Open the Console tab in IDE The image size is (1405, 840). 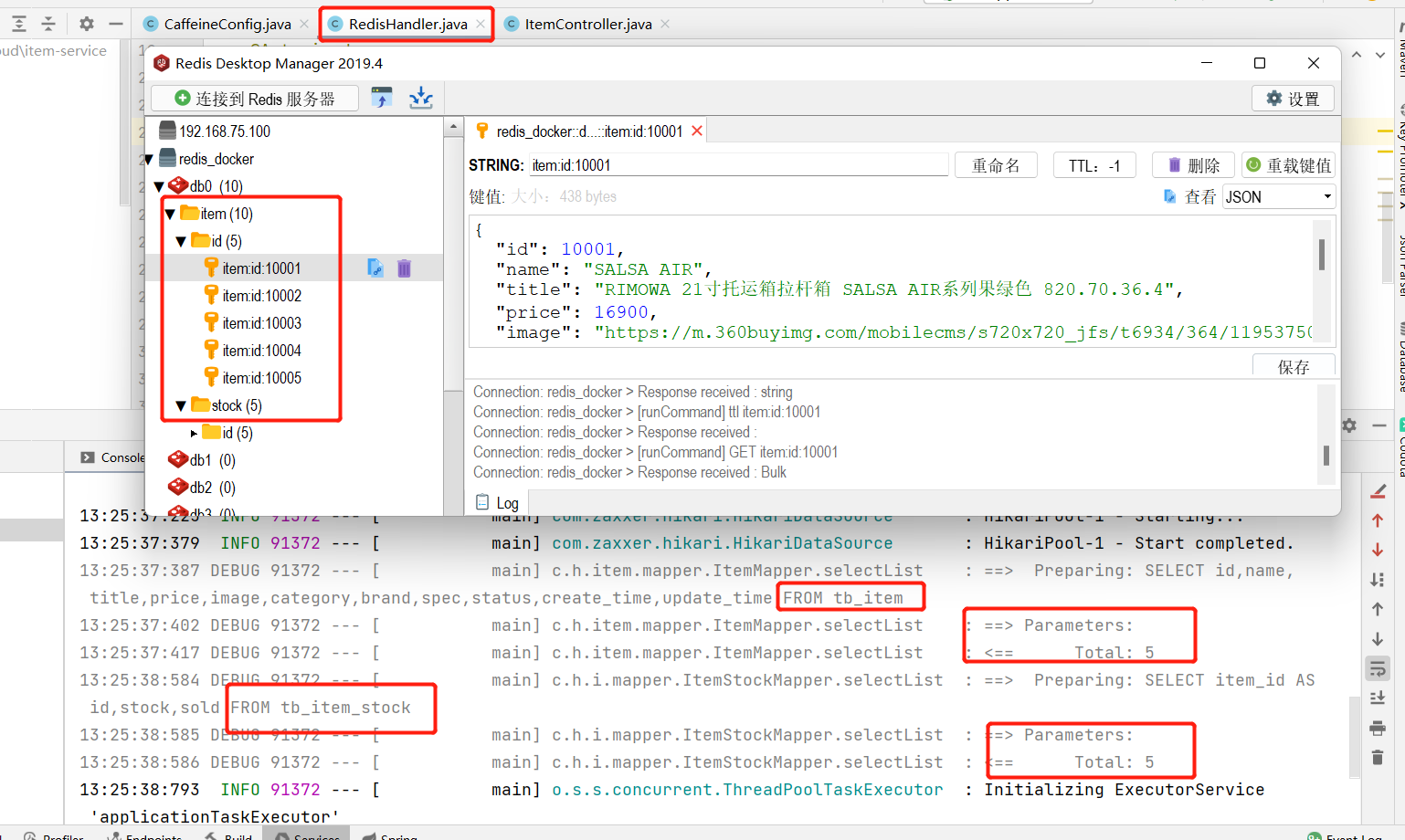click(x=113, y=457)
